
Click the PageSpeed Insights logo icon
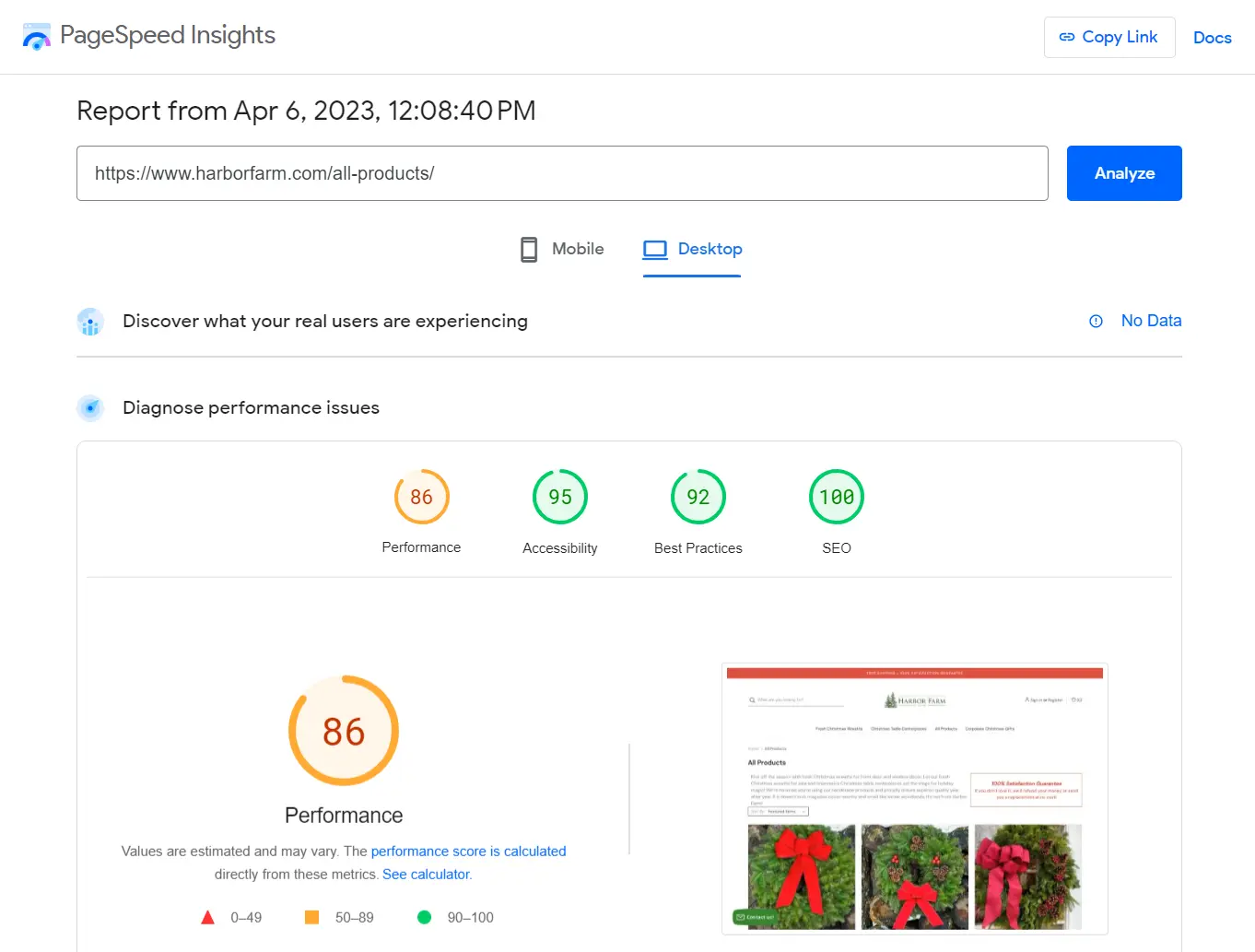[x=37, y=37]
